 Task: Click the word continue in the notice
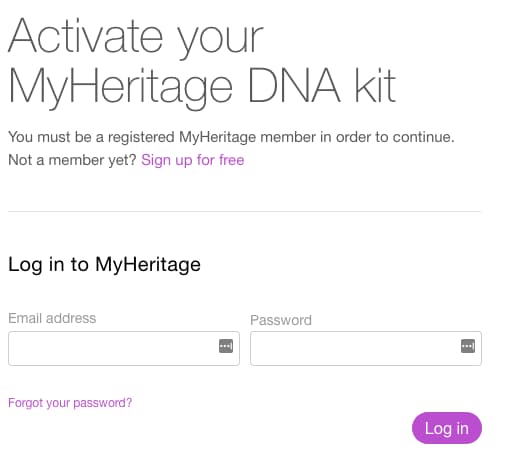[421, 137]
